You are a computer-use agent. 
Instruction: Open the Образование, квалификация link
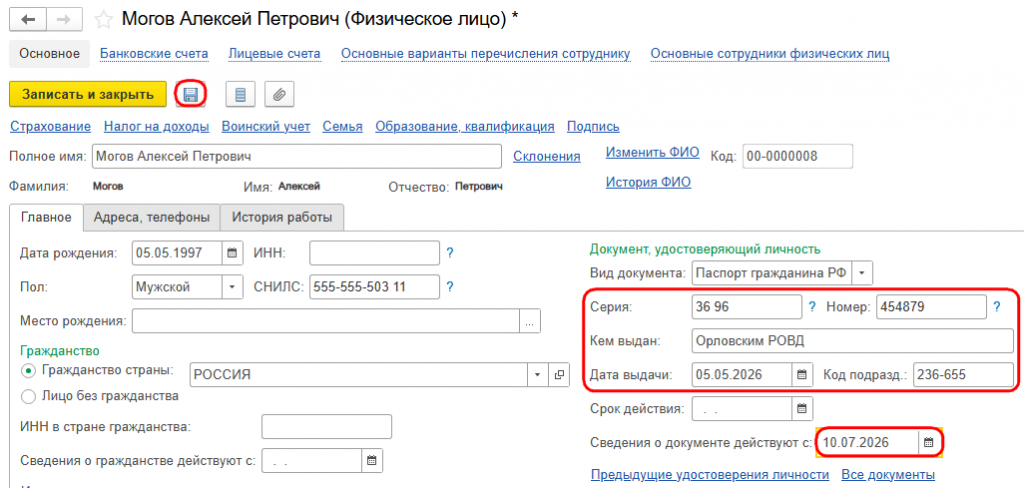tap(465, 127)
